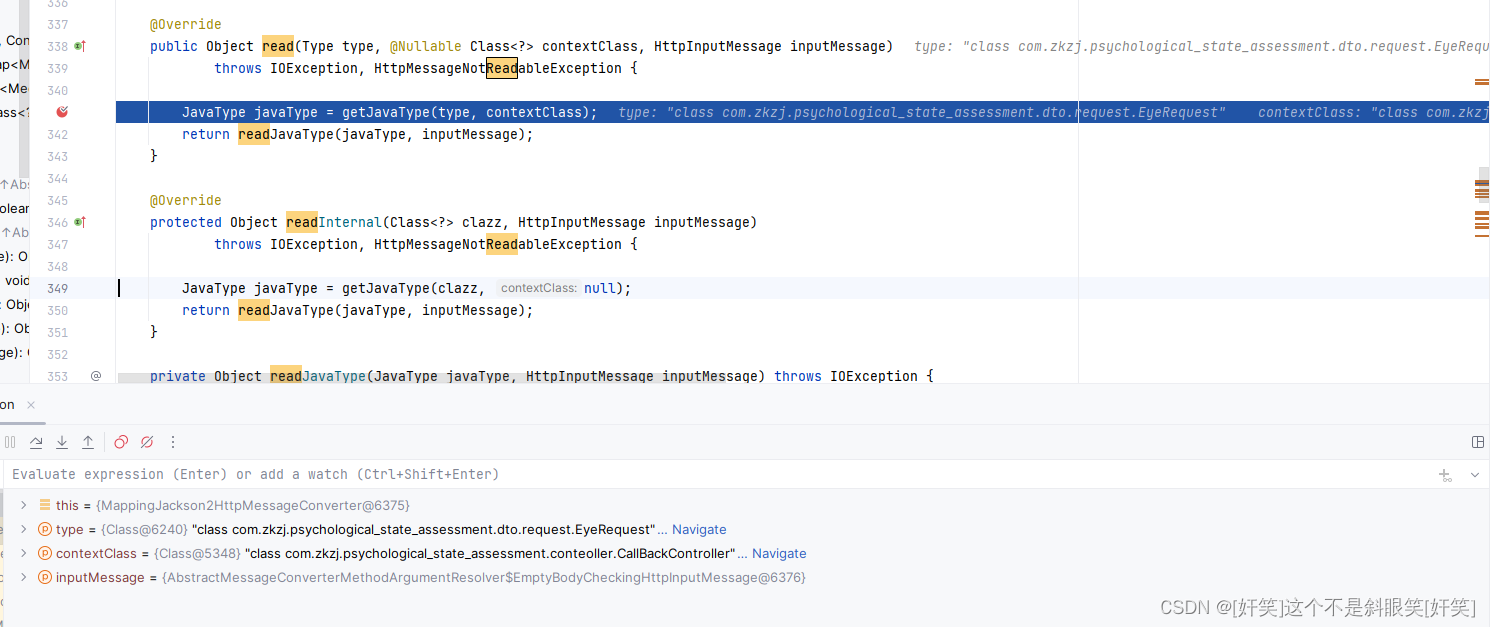
Task: Expand the 'contextClass' variable entry
Action: click(24, 553)
